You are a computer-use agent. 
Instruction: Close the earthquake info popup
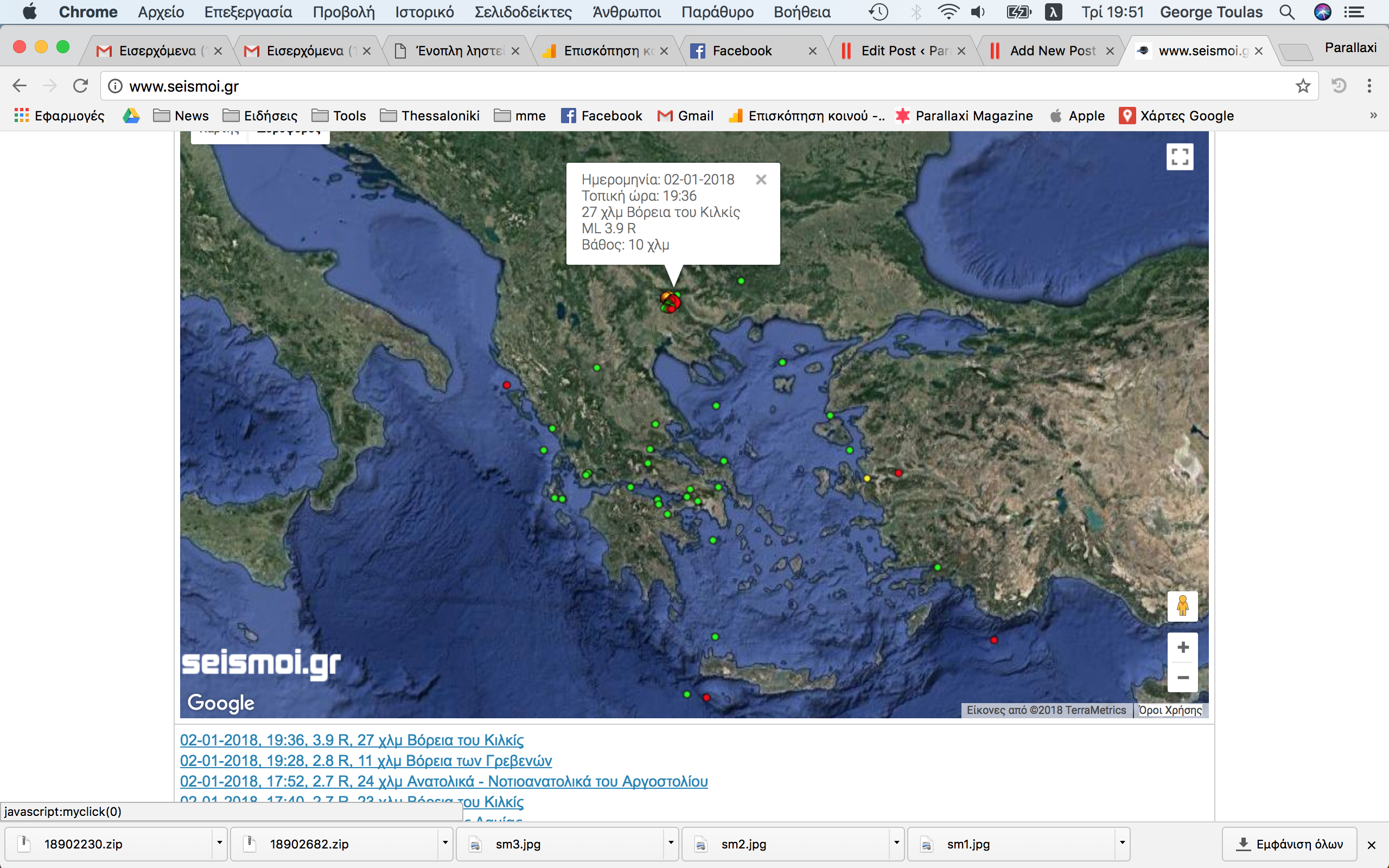point(761,180)
